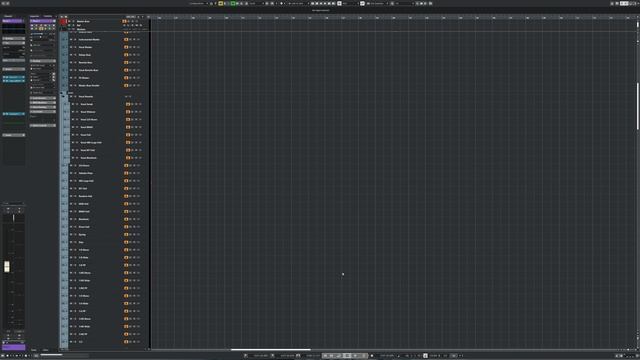Click the purple channel name below the fader
Viewport: 640px width, 360px height.
(13, 347)
